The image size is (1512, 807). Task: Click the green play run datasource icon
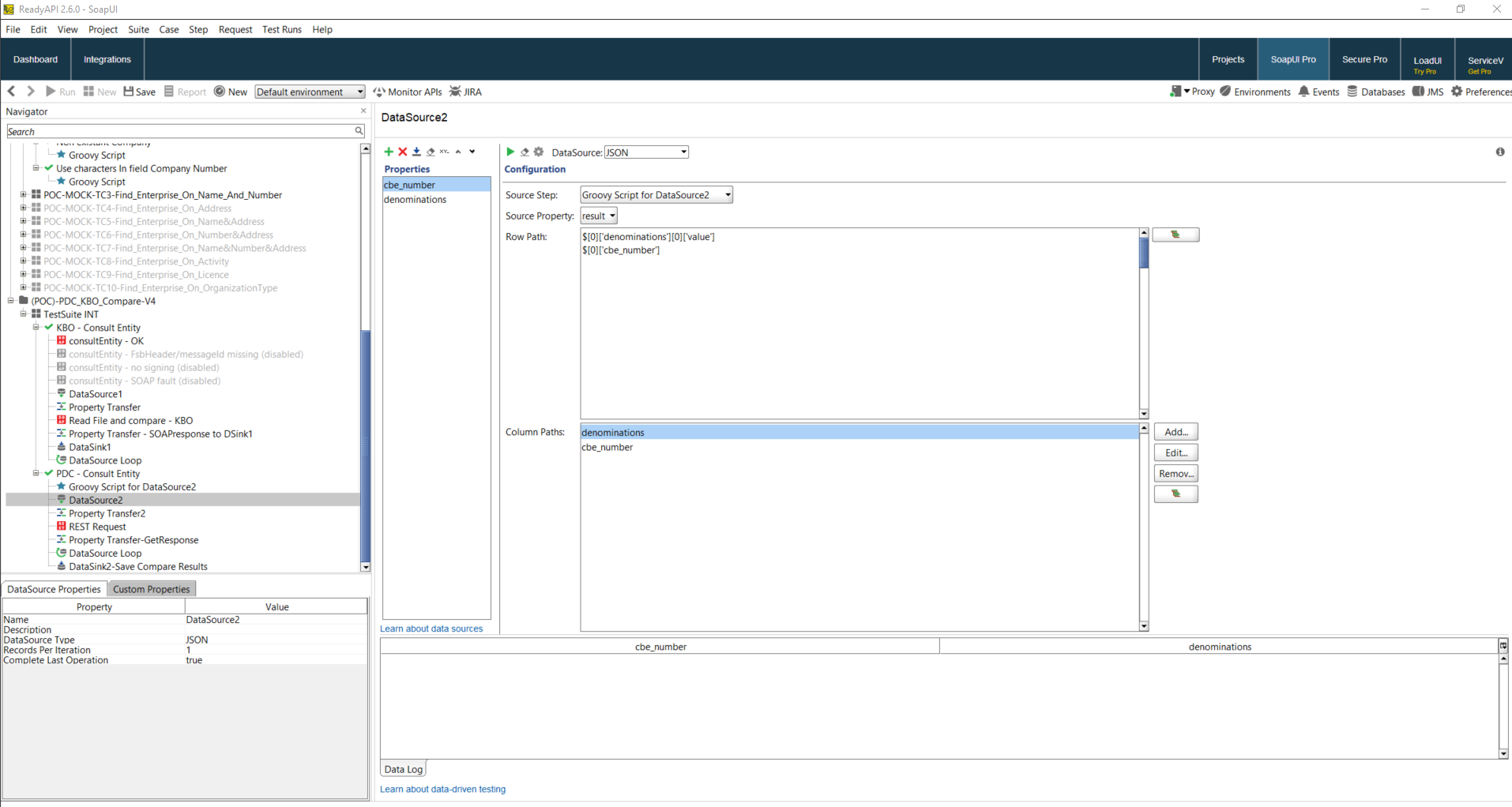[510, 152]
